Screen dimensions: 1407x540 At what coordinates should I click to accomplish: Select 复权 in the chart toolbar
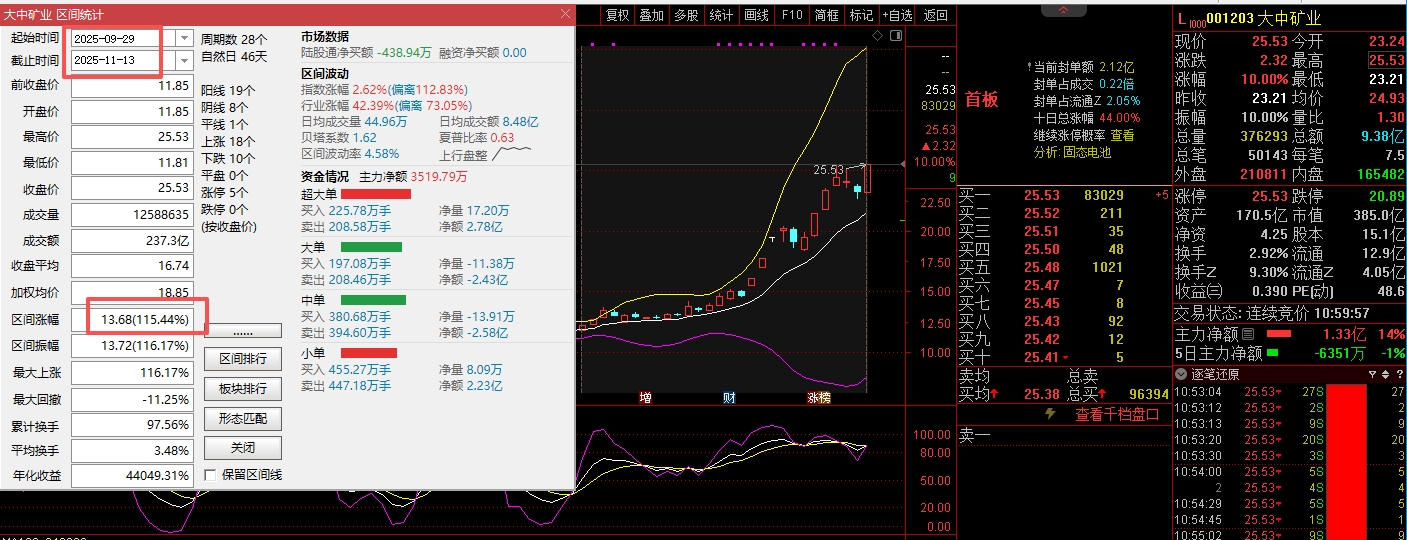coord(618,15)
